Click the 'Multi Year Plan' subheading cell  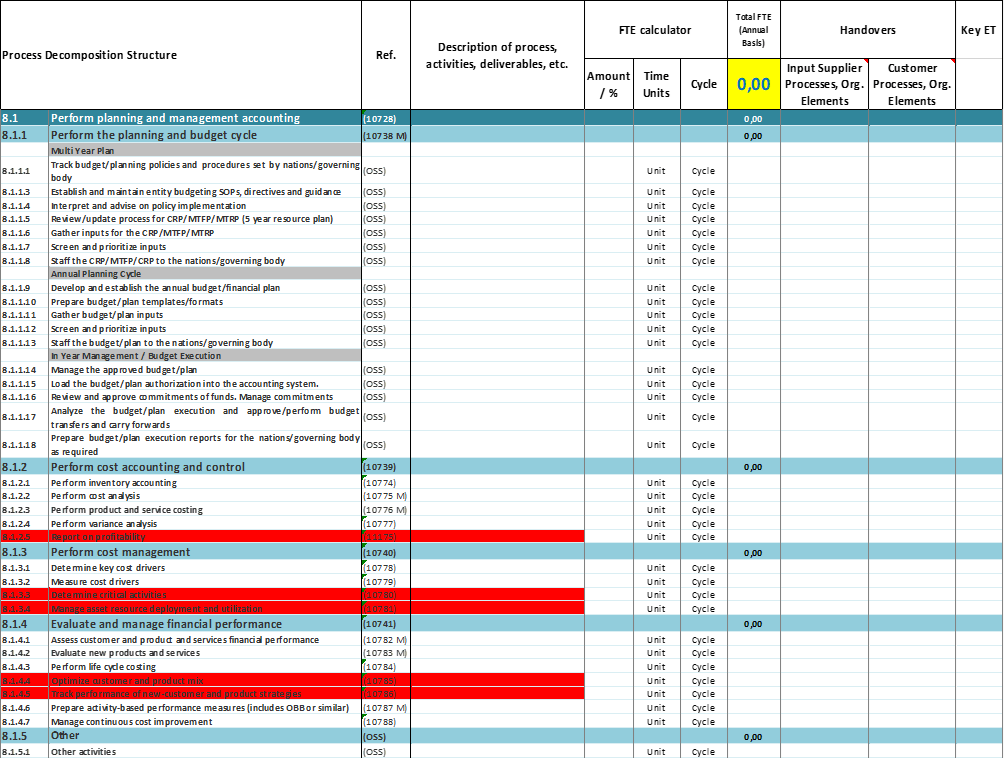tap(205, 150)
